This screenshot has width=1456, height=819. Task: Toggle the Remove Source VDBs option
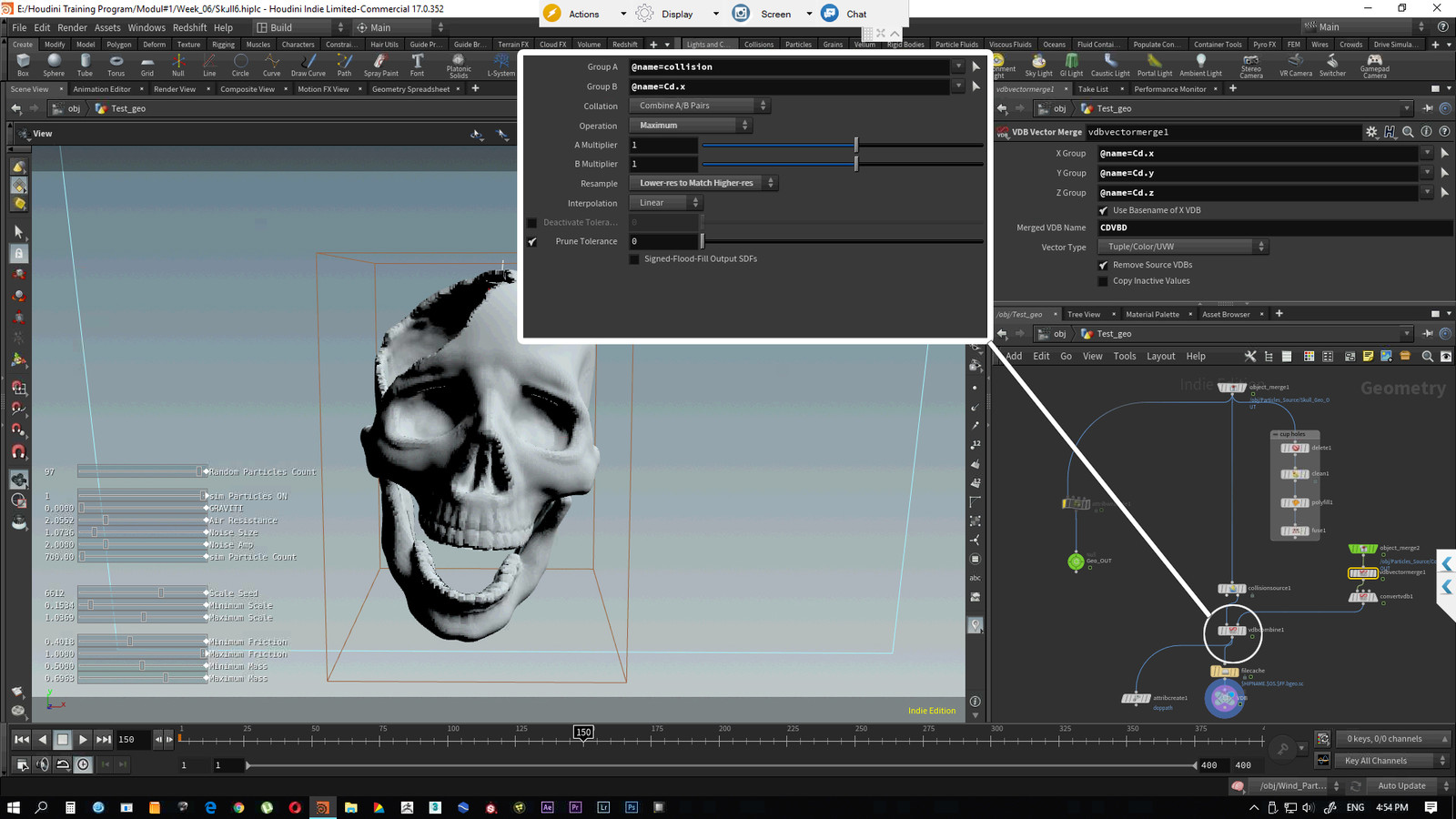pos(1104,264)
